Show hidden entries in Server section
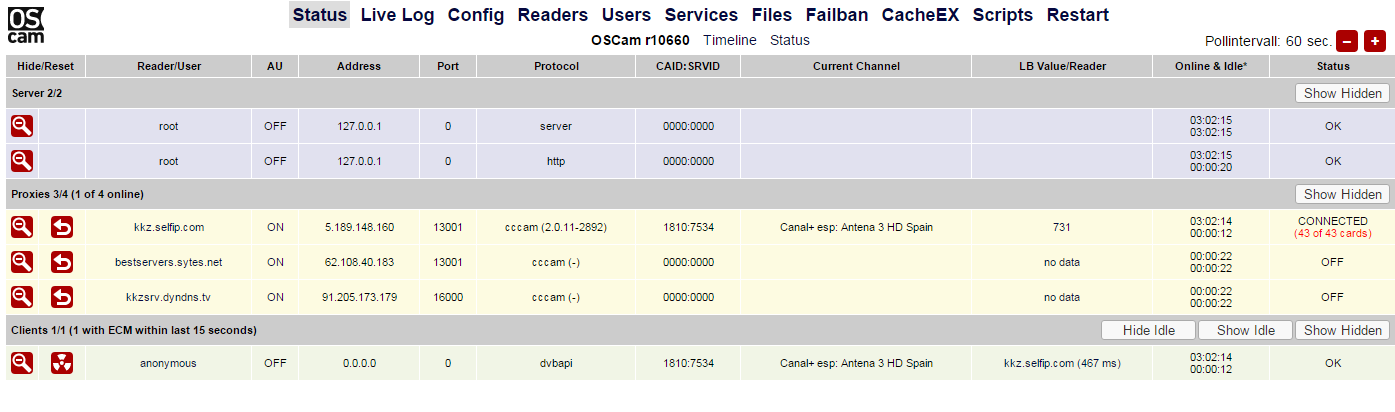 pos(1342,93)
